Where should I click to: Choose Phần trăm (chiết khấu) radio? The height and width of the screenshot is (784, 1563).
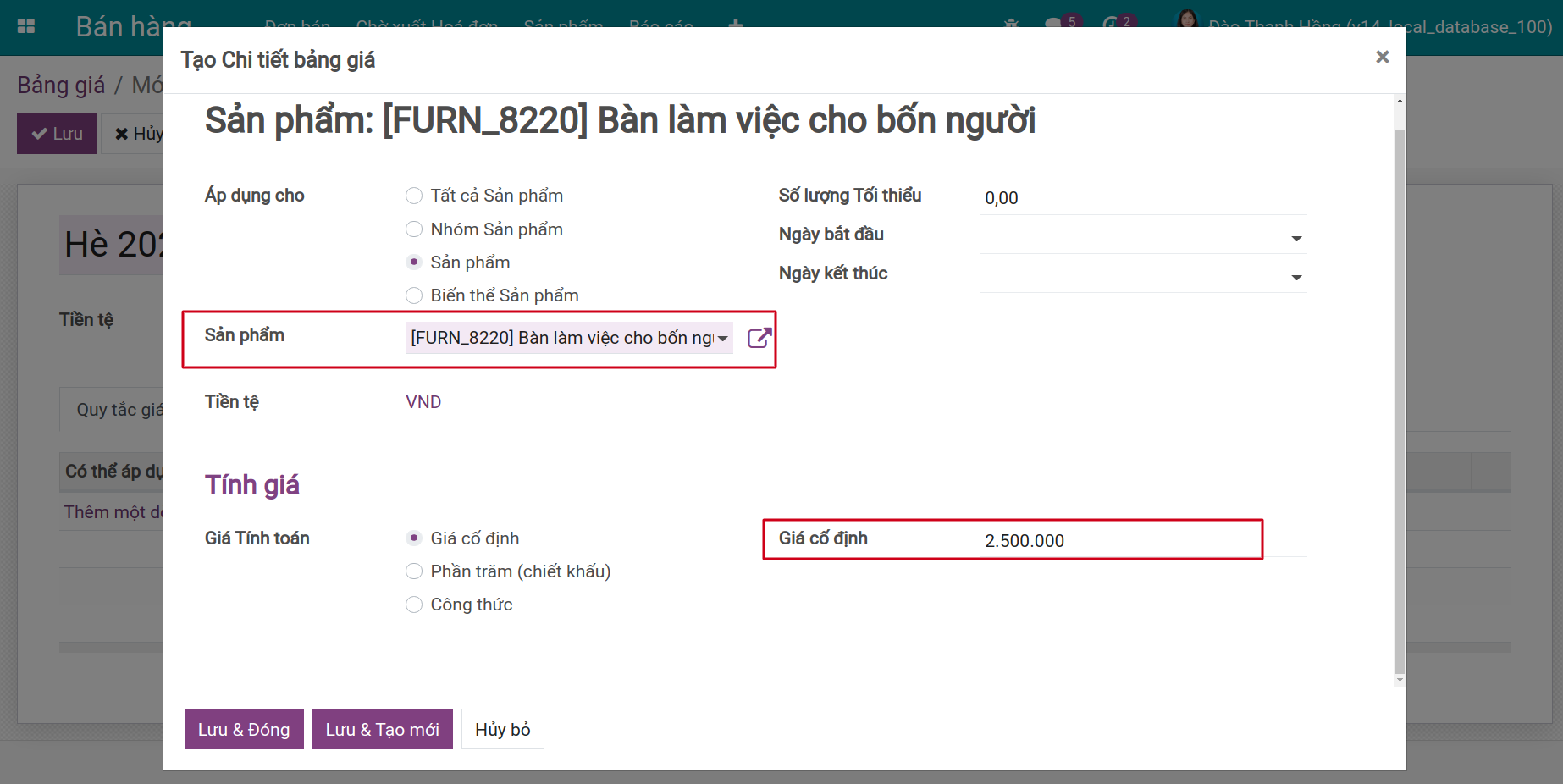[x=414, y=571]
